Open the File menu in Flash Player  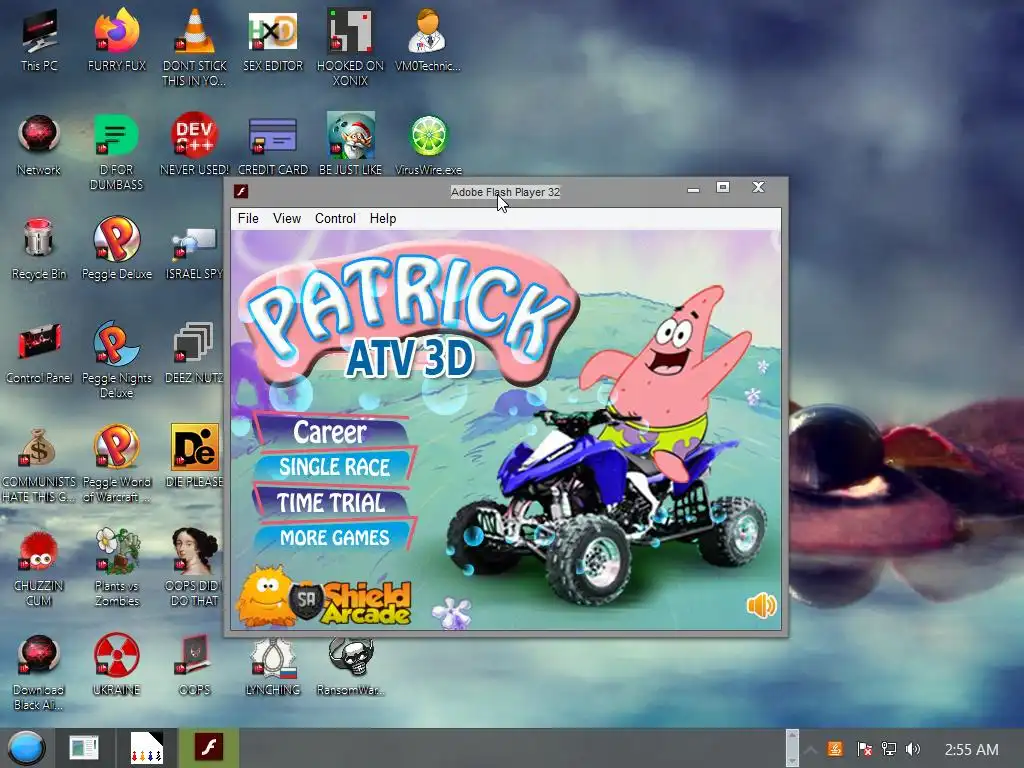(248, 218)
